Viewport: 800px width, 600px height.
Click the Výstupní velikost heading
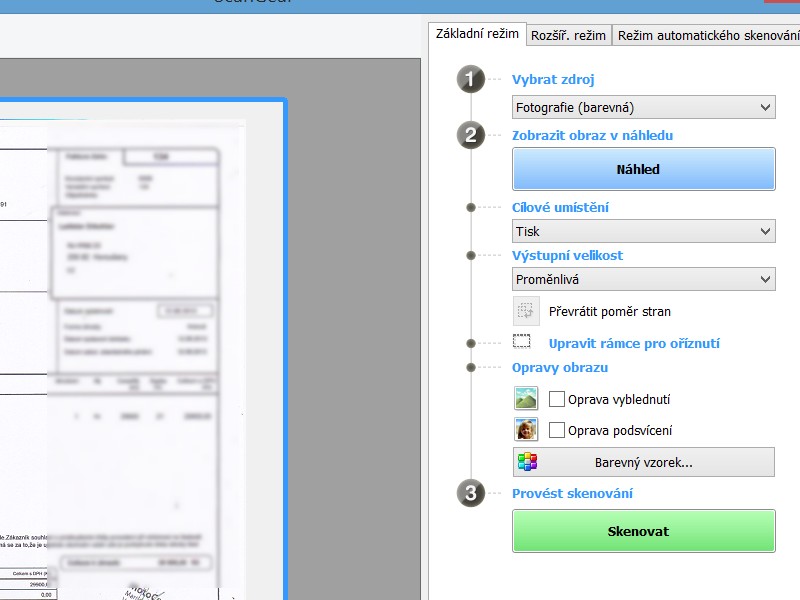coord(567,256)
